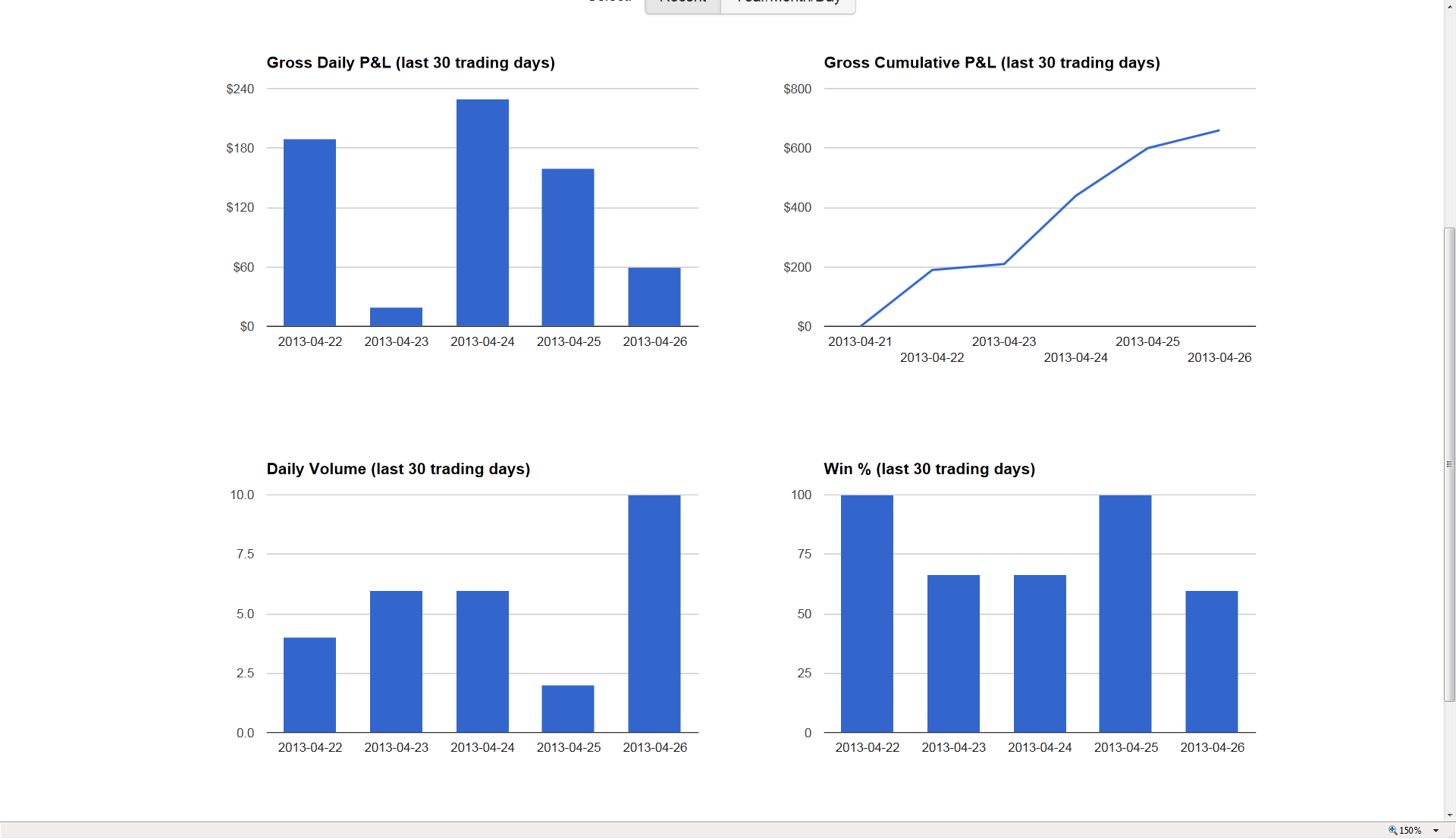Click the 5.0 label on Daily Volume axis
1456x839 pixels.
245,614
